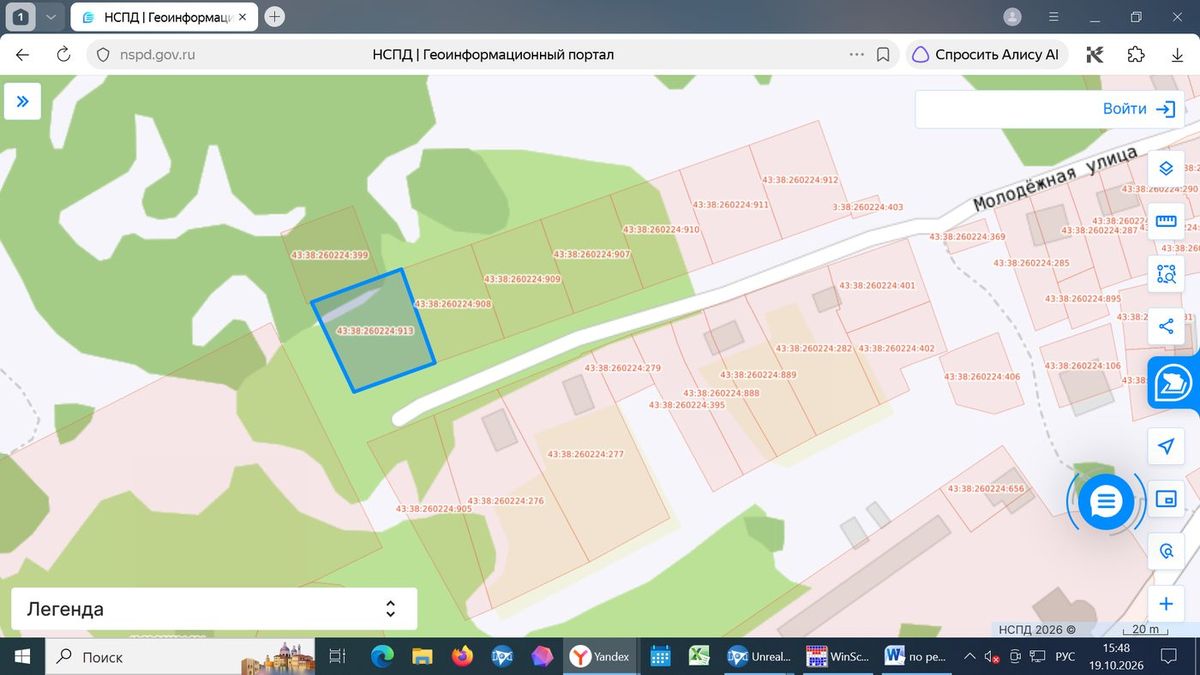1200x675 pixels.
Task: Open the chat assistant side widget
Action: (x=1173, y=384)
